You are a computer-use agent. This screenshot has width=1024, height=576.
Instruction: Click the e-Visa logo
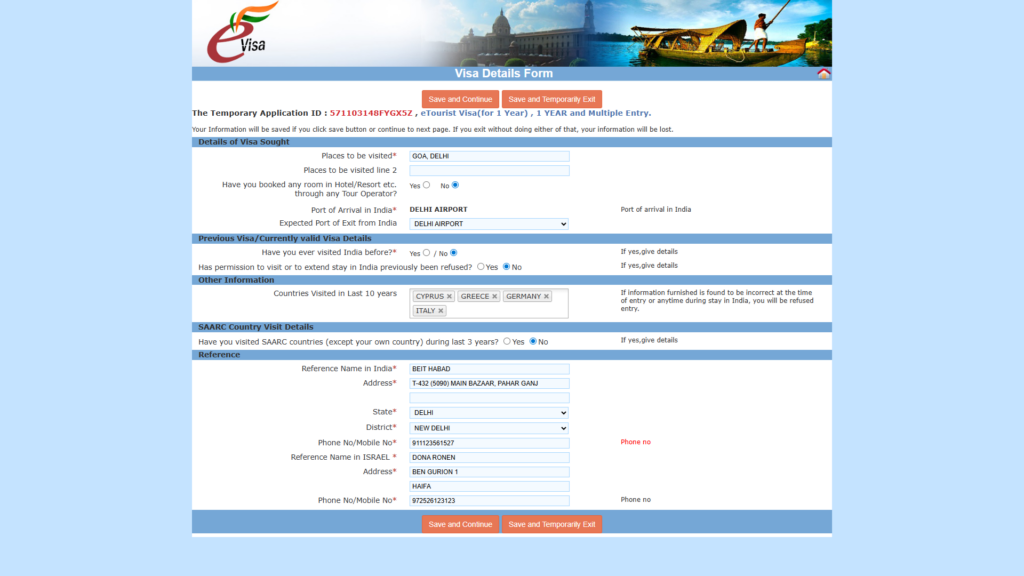pos(241,33)
